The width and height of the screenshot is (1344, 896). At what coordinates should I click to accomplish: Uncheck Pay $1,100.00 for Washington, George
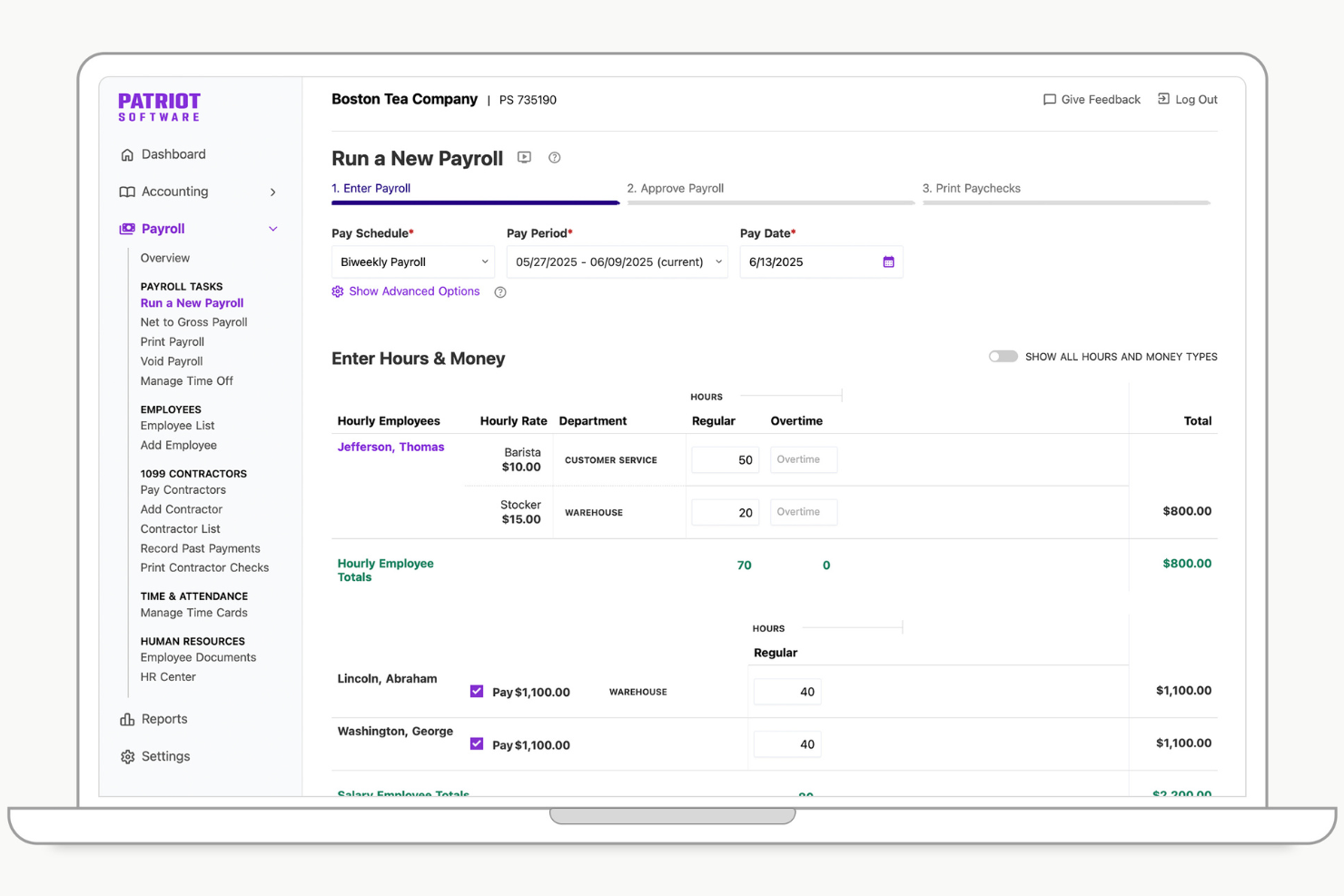point(476,743)
